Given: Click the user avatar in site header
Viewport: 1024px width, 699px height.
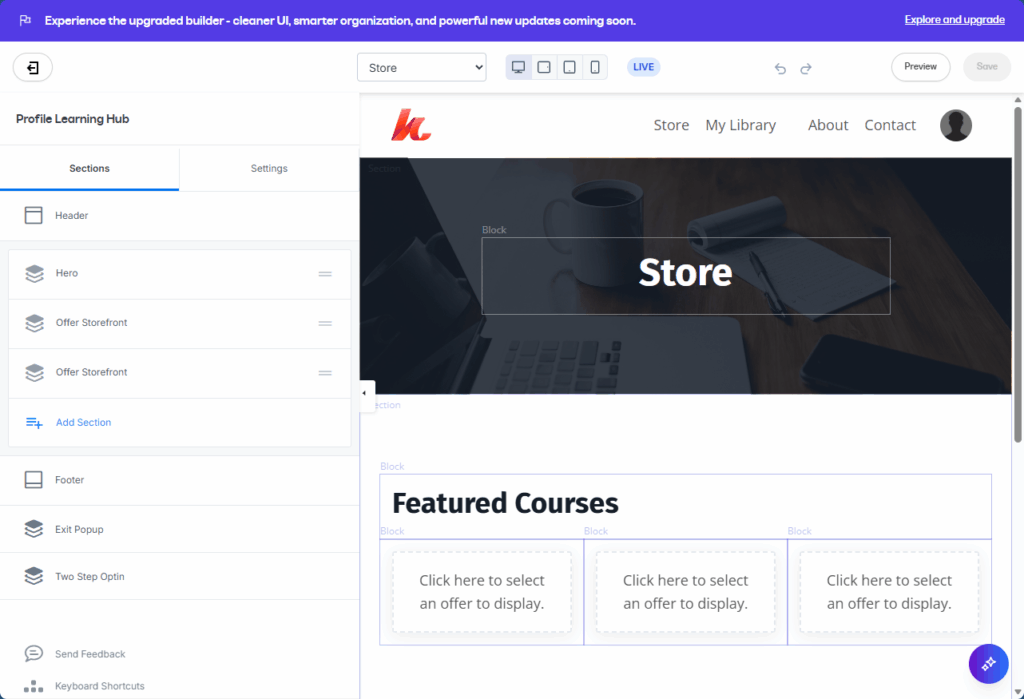Looking at the screenshot, I should pos(955,125).
